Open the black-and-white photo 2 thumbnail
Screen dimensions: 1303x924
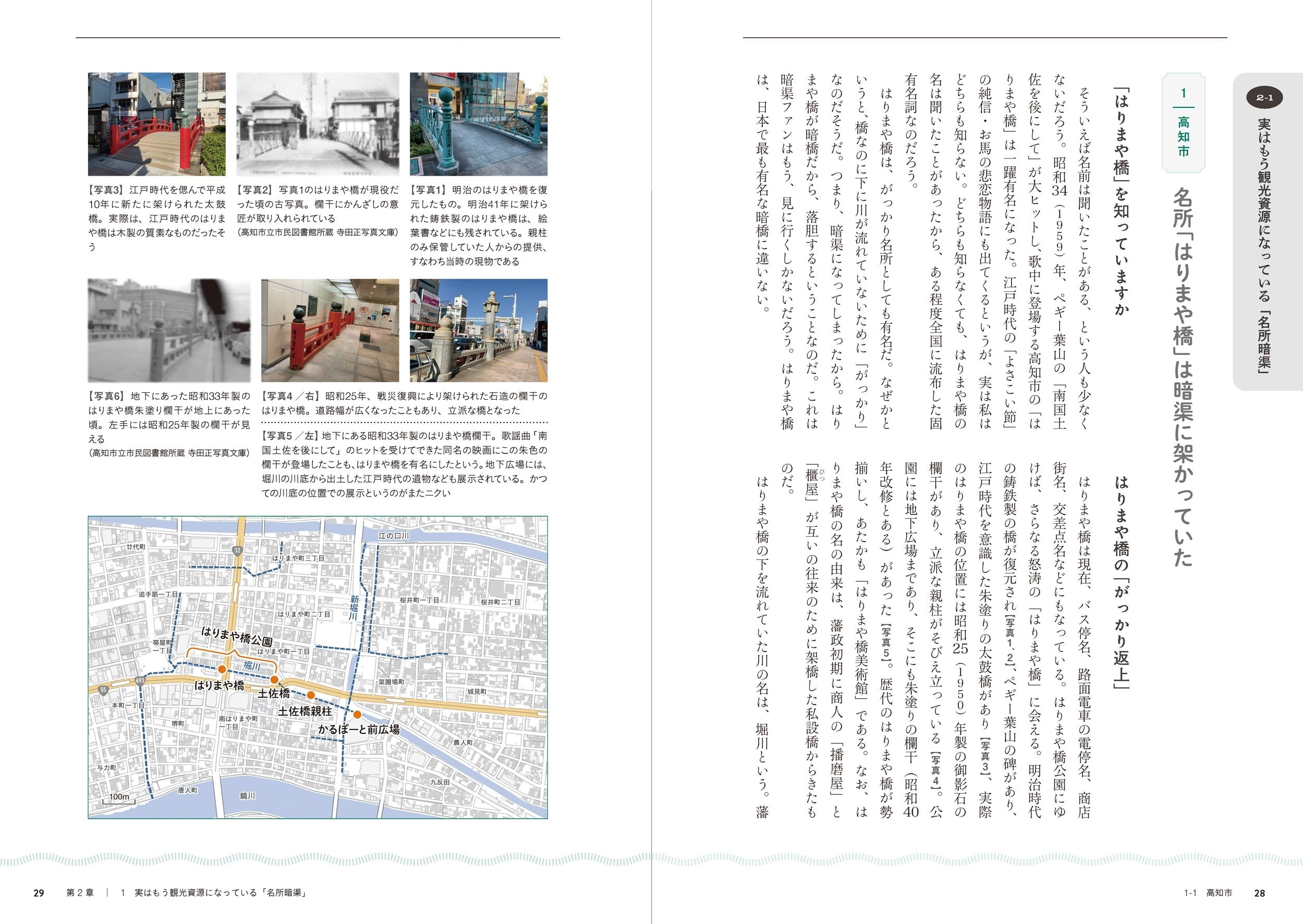tap(318, 124)
